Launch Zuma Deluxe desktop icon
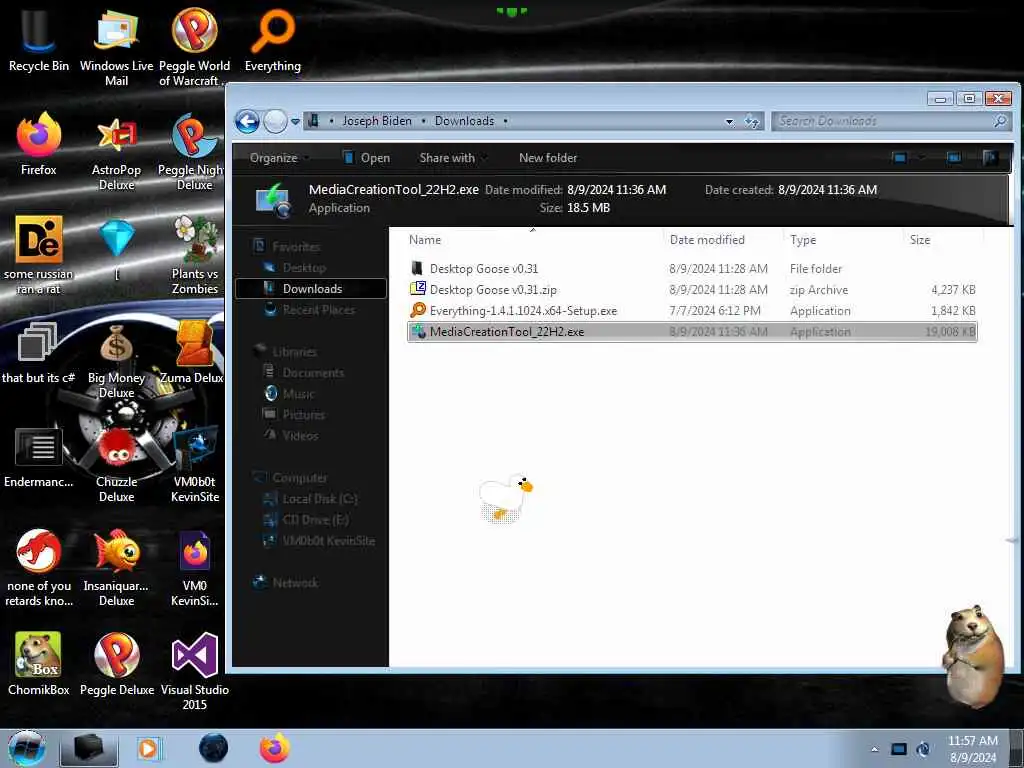The height and width of the screenshot is (768, 1024). point(193,353)
